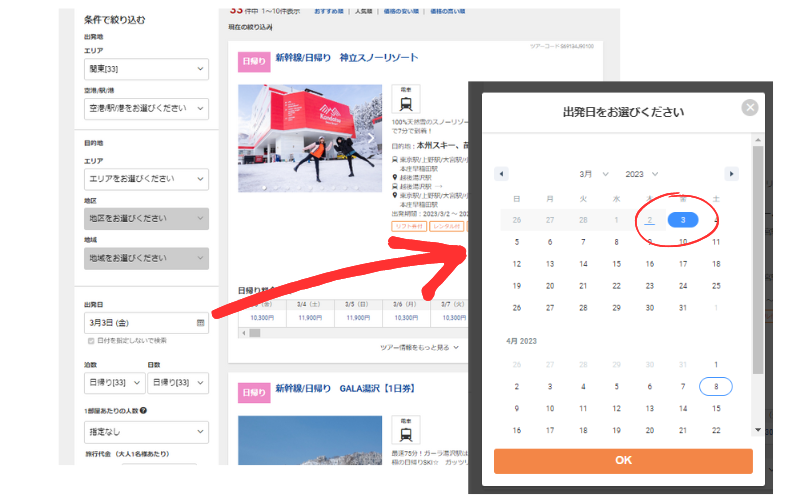Select highlighted March 3 in calendar
Image resolution: width=800 pixels, height=500 pixels.
click(x=683, y=220)
